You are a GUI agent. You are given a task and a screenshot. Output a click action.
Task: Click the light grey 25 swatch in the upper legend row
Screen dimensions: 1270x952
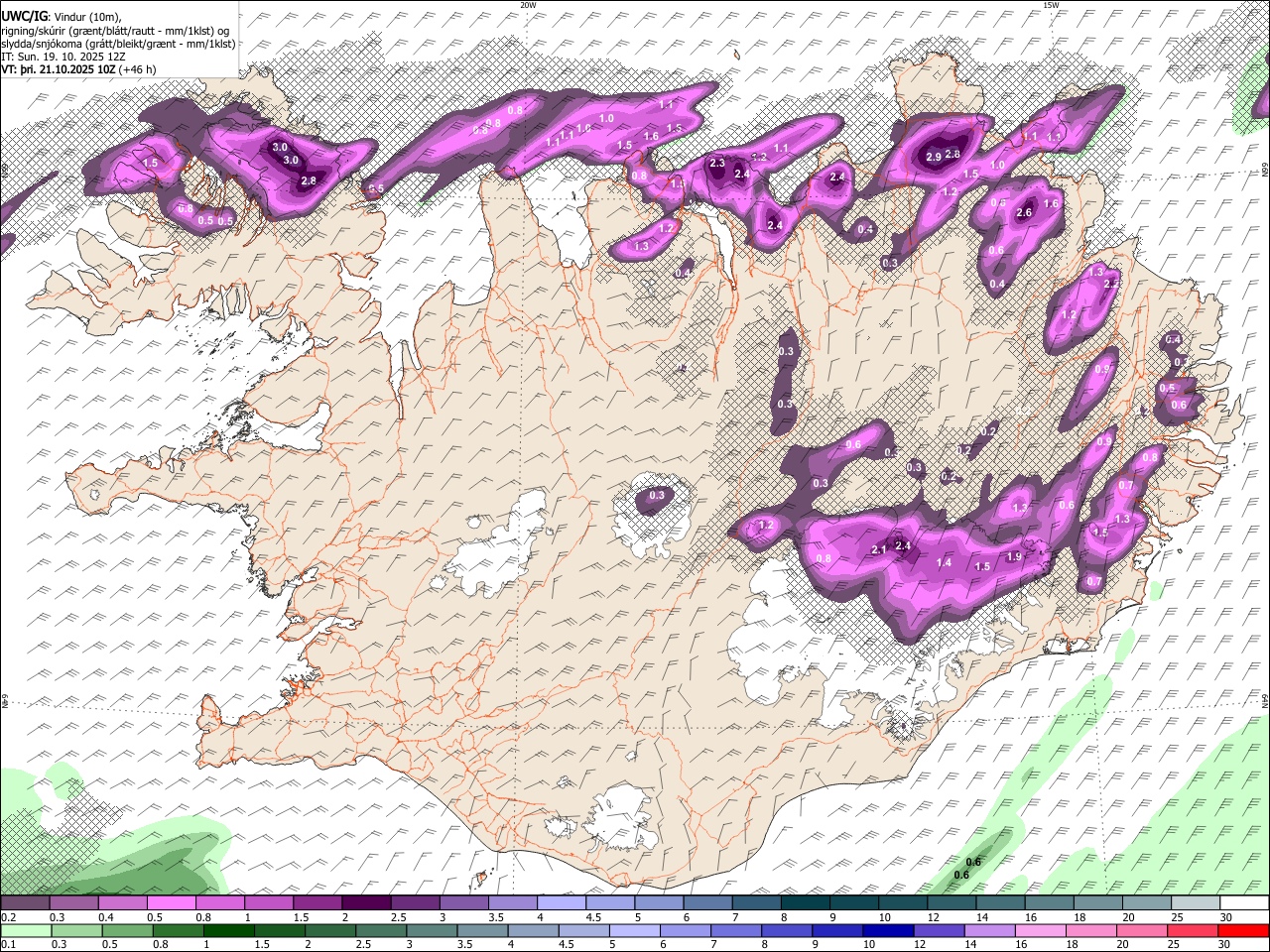pyautogui.click(x=1195, y=903)
